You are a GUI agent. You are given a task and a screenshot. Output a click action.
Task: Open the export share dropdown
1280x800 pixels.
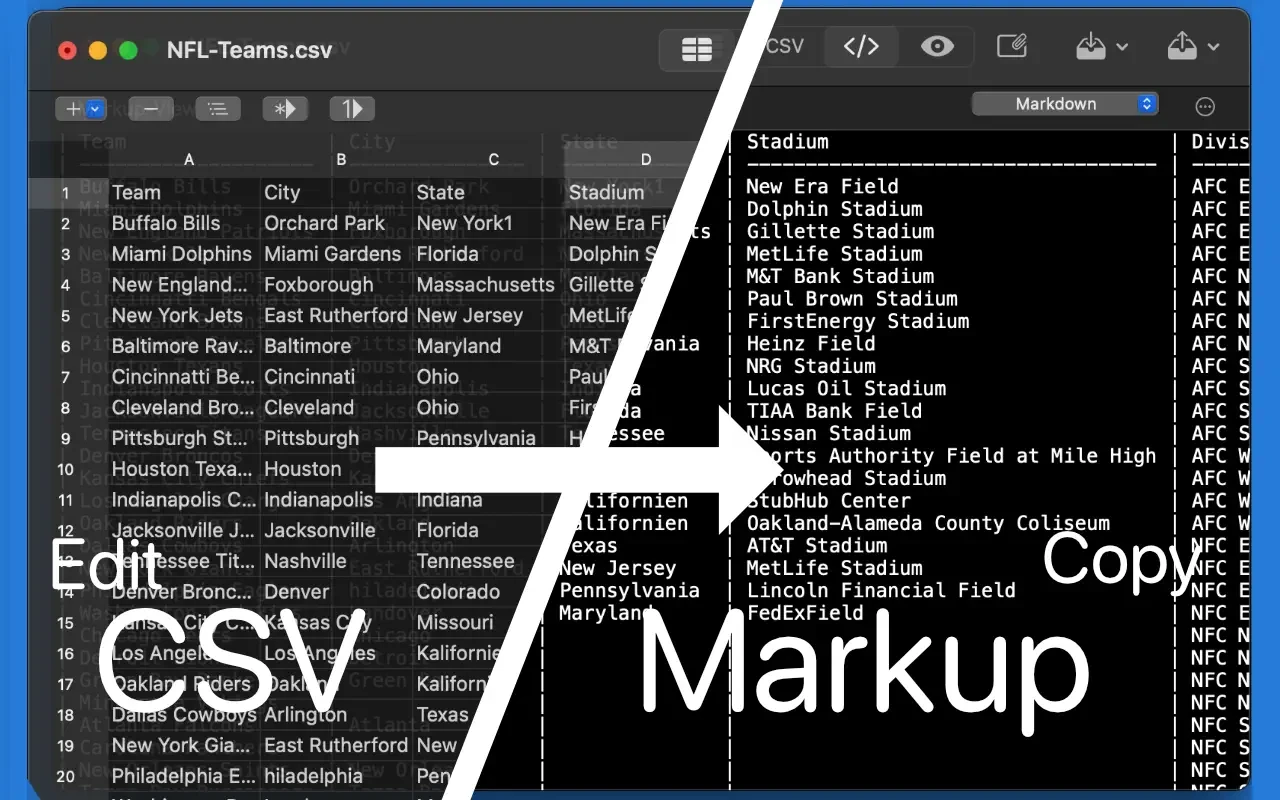[1193, 47]
